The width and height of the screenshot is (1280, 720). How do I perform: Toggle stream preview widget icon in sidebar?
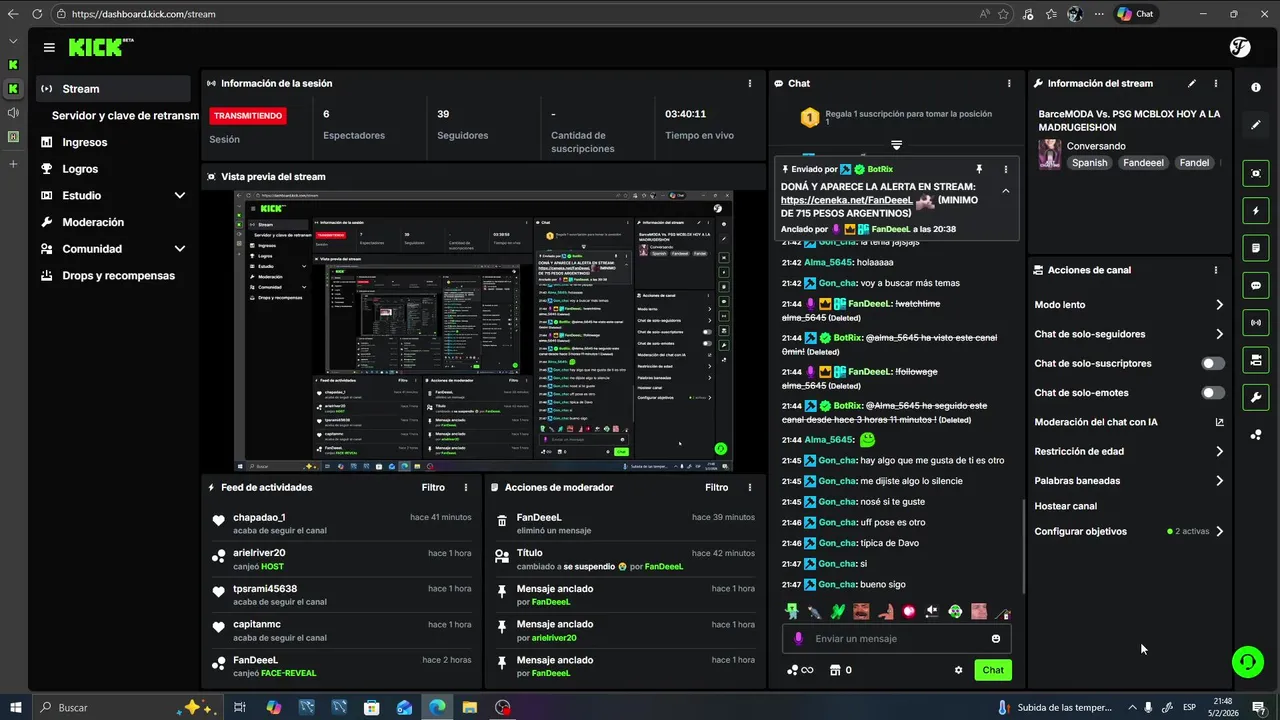(x=1256, y=173)
